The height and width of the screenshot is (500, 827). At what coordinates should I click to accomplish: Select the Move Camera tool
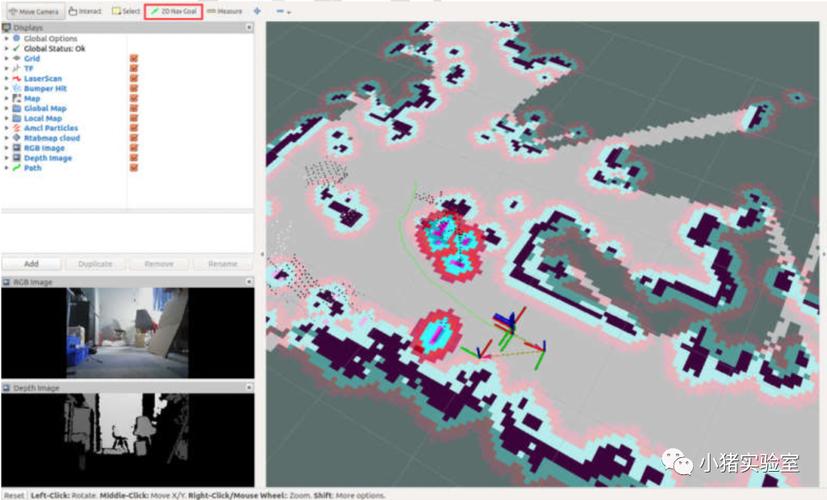(34, 12)
